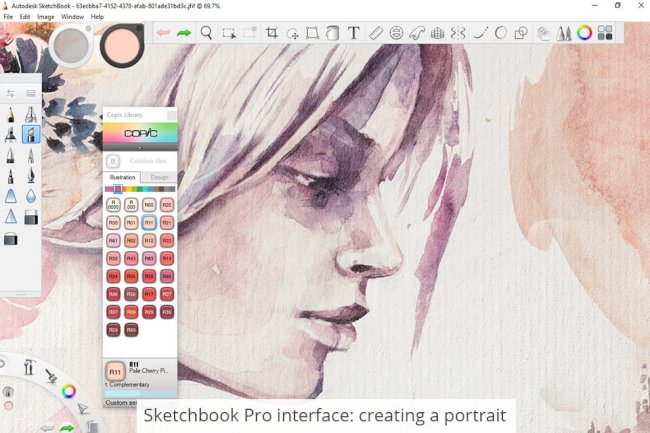Open the Image menu
The height and width of the screenshot is (433, 650).
pos(46,17)
